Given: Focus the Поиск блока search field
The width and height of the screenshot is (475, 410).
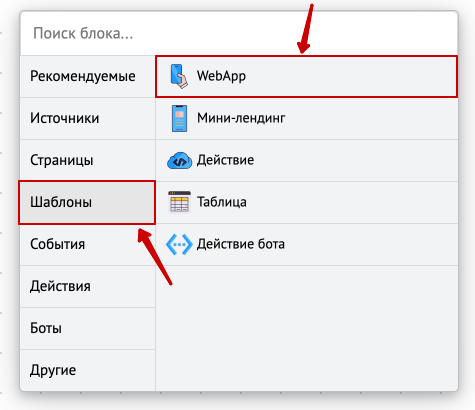Looking at the screenshot, I should (239, 34).
